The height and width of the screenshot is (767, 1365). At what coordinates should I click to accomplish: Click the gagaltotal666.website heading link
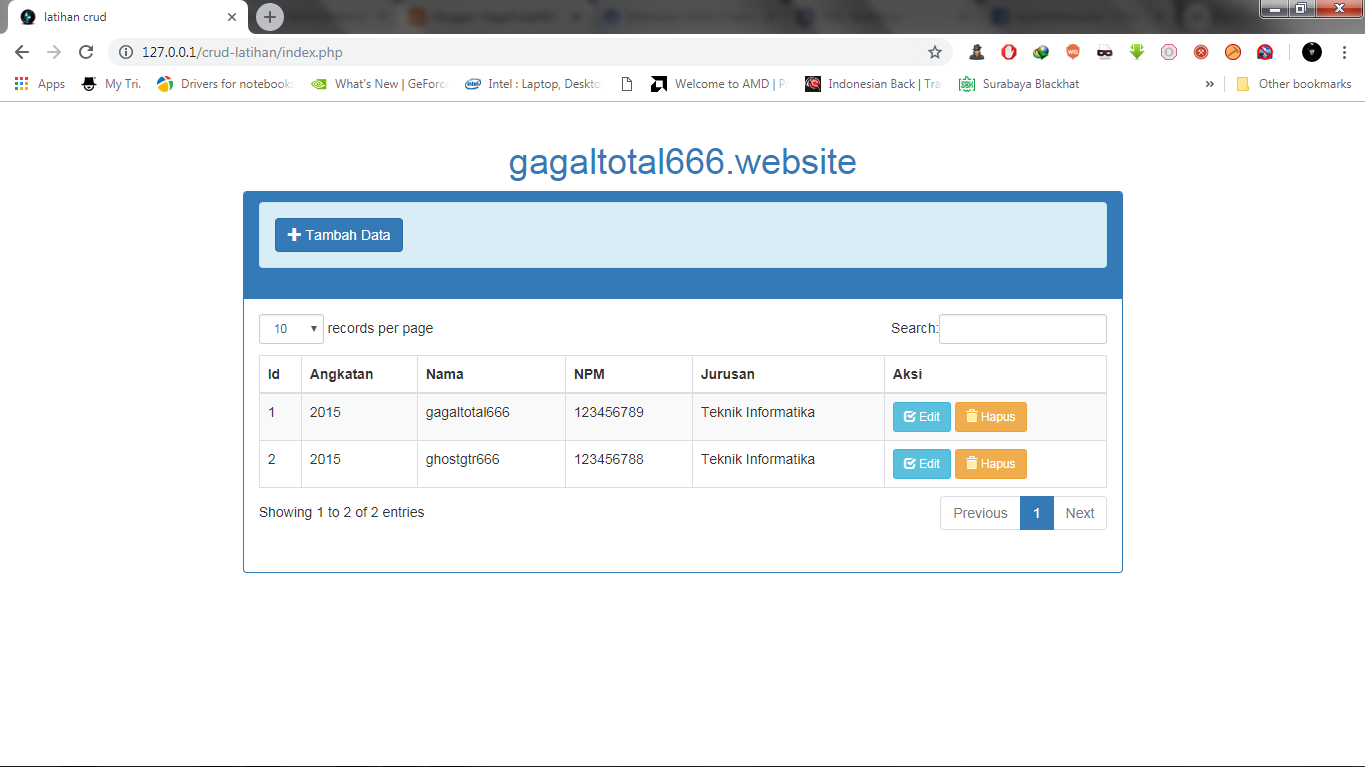click(x=682, y=162)
